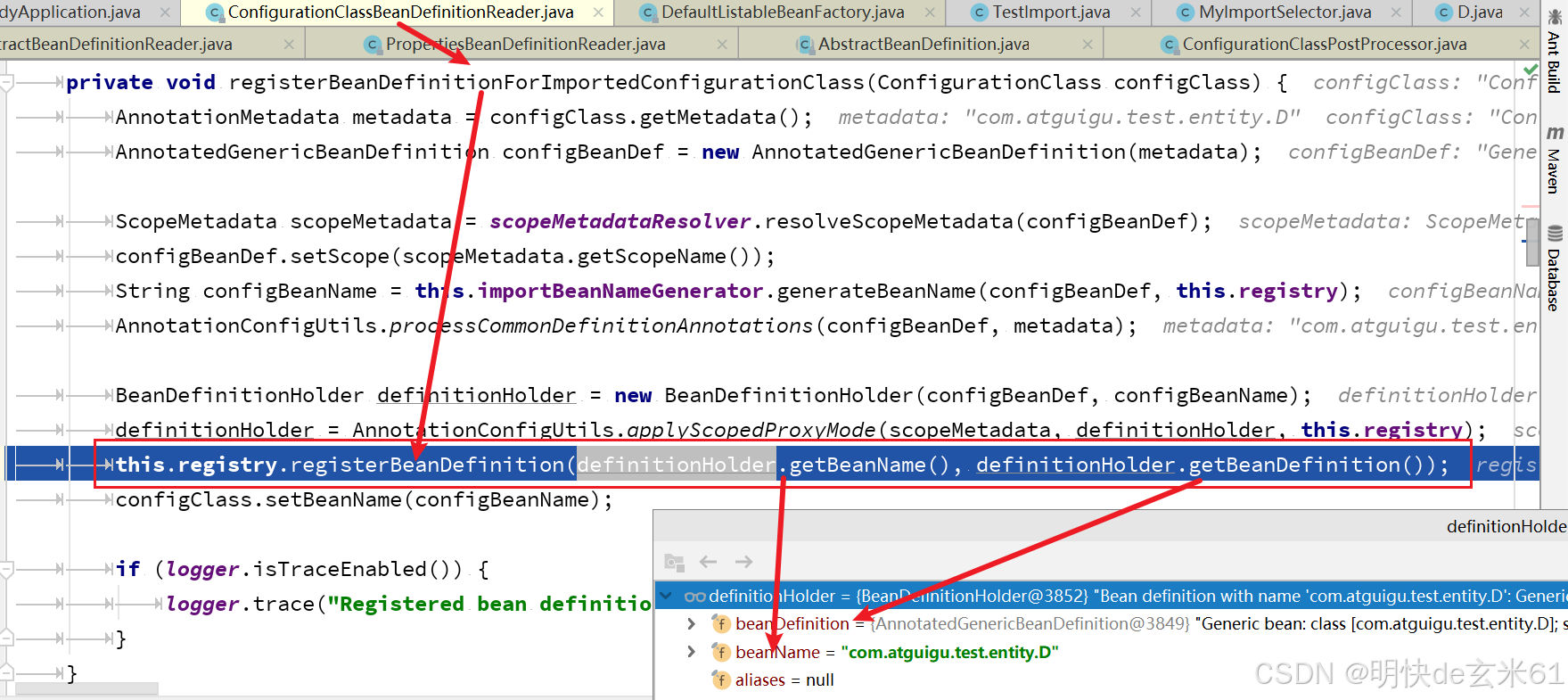The height and width of the screenshot is (700, 1568).
Task: Click class icon on ConfigurationClassPostProcessor.java tab
Action: coord(1170,44)
